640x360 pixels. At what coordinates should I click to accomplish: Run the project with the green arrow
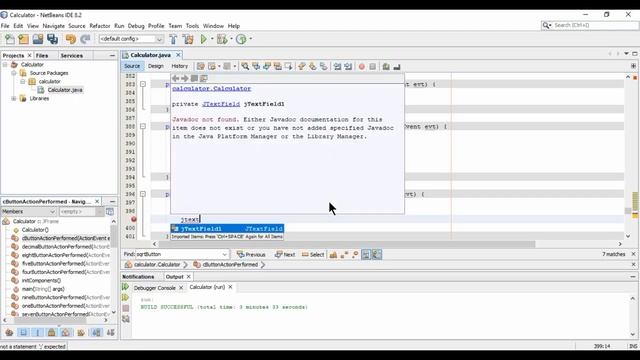pyautogui.click(x=203, y=39)
